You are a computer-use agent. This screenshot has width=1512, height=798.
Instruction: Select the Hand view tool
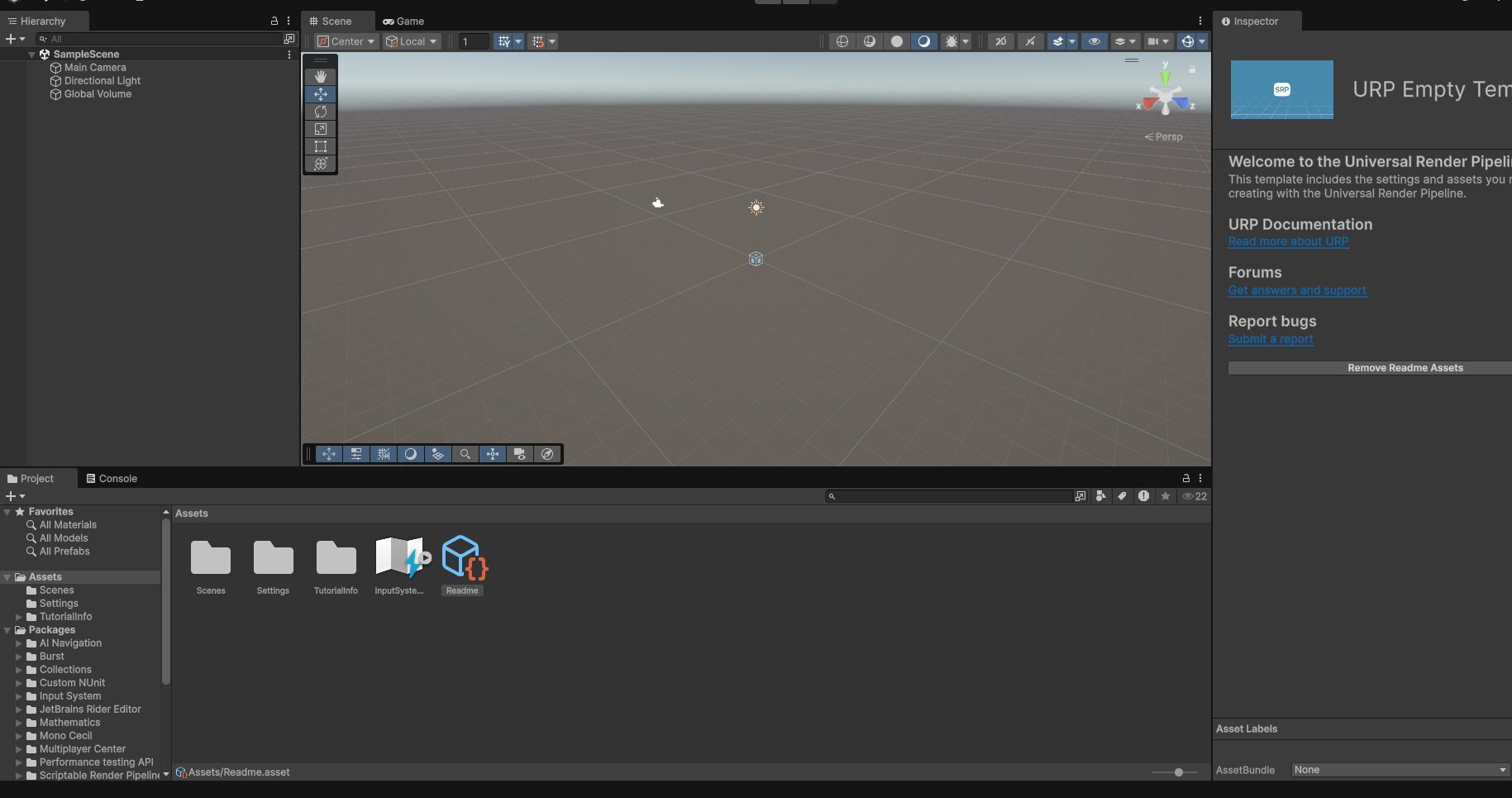[321, 76]
